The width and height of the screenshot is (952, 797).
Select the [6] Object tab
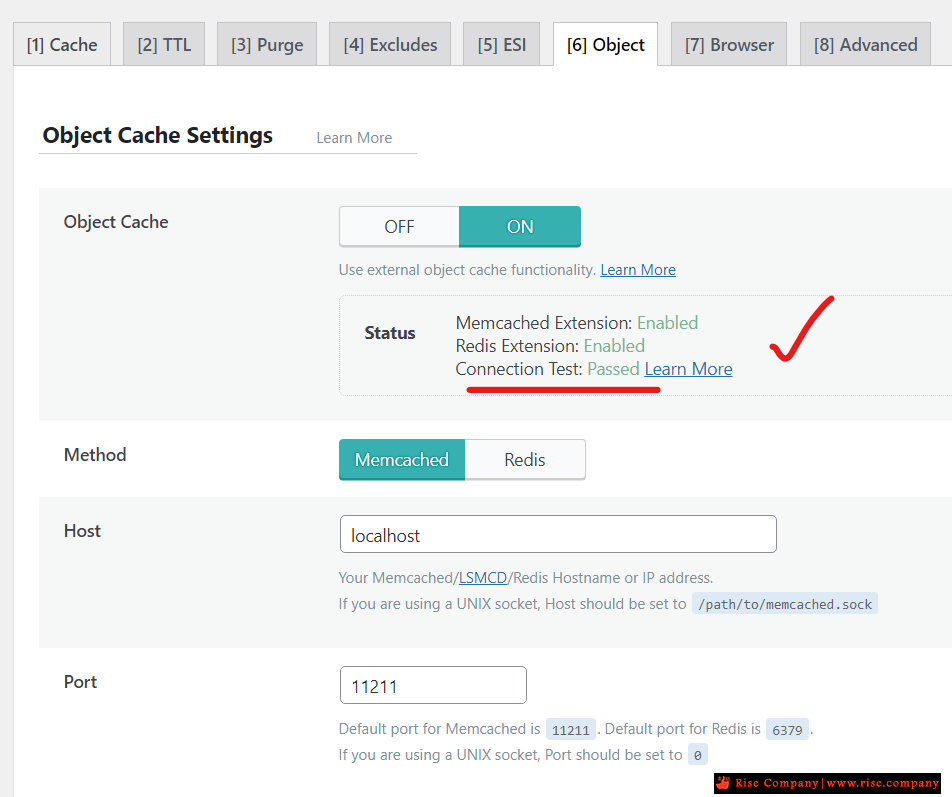click(605, 44)
